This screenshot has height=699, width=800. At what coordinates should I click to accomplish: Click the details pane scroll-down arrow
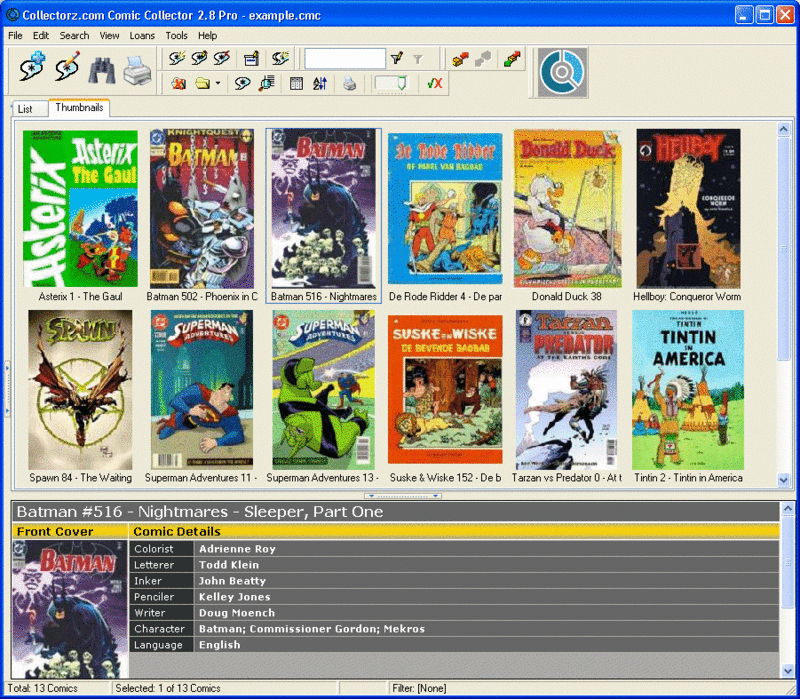[787, 671]
